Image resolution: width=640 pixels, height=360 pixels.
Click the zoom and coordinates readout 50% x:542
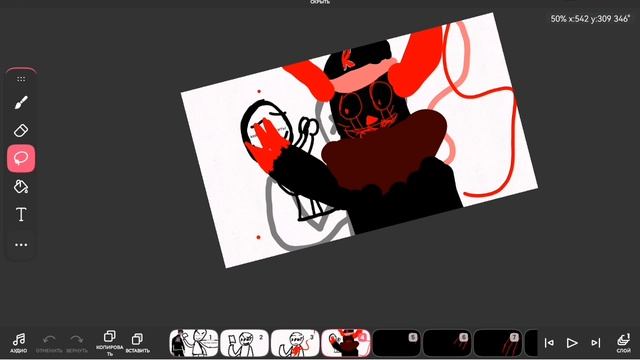(590, 19)
